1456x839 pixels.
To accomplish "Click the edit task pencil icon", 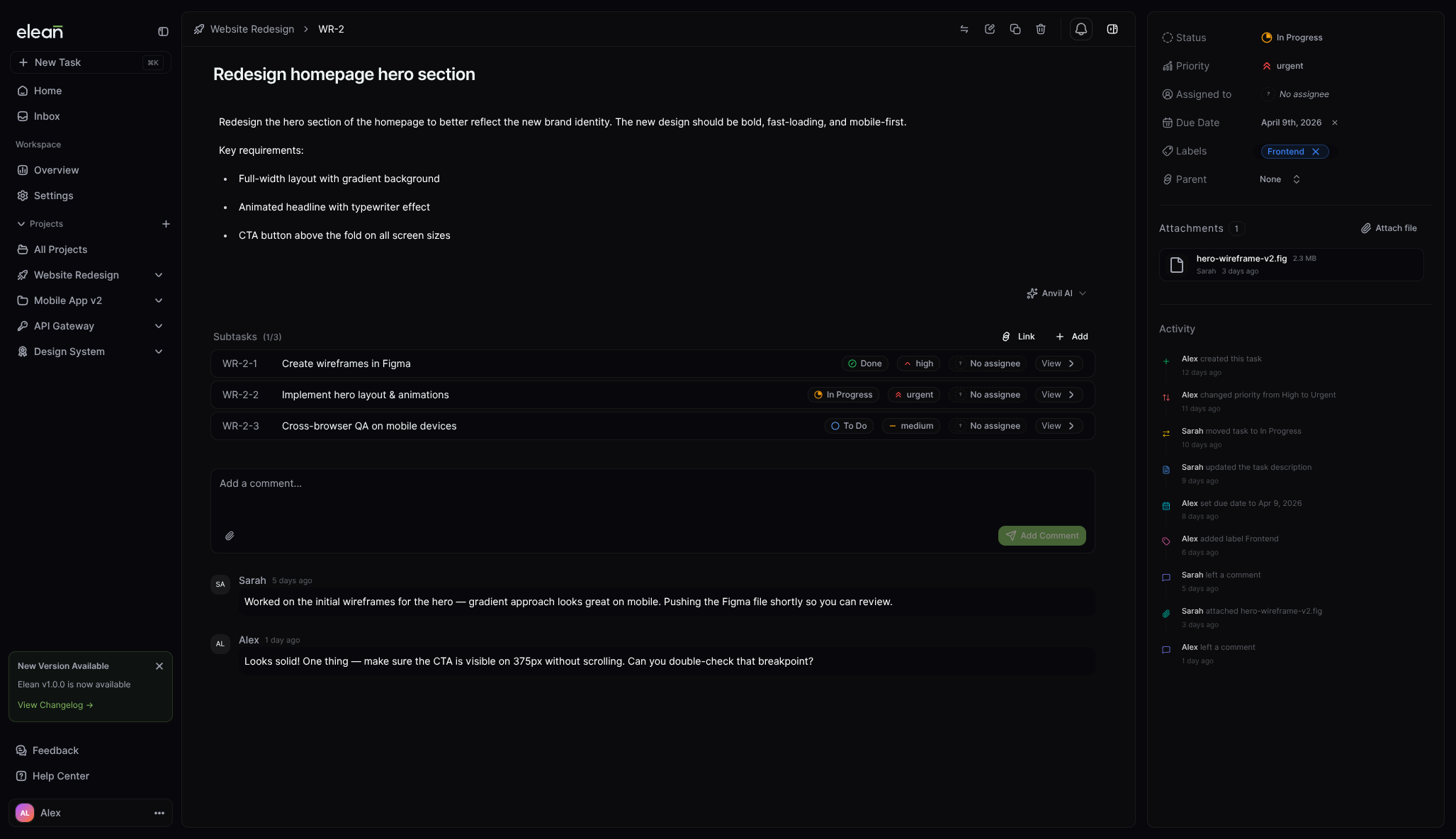I will point(989,29).
